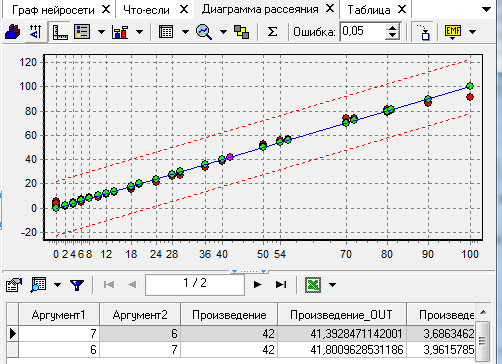
Task: Click the red point at x=100
Action: point(470,97)
